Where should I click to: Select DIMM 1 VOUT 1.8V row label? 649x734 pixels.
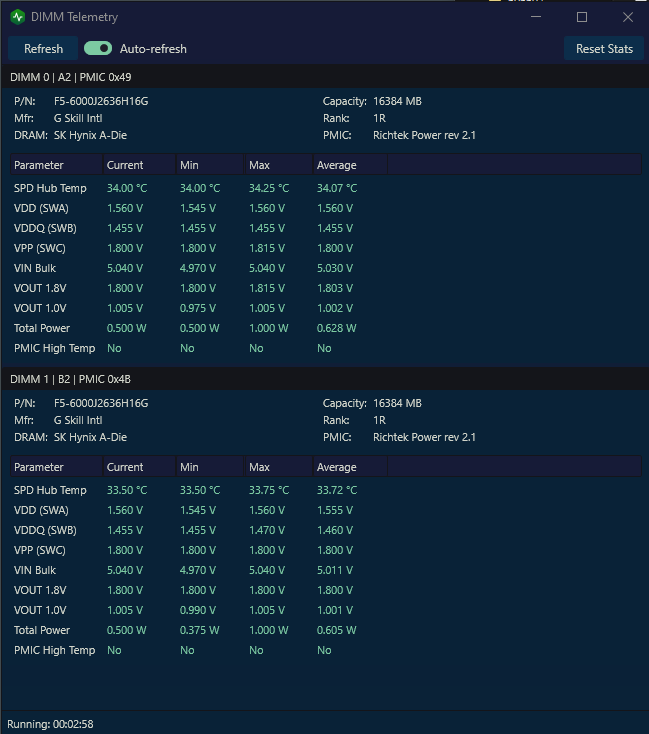(x=40, y=590)
